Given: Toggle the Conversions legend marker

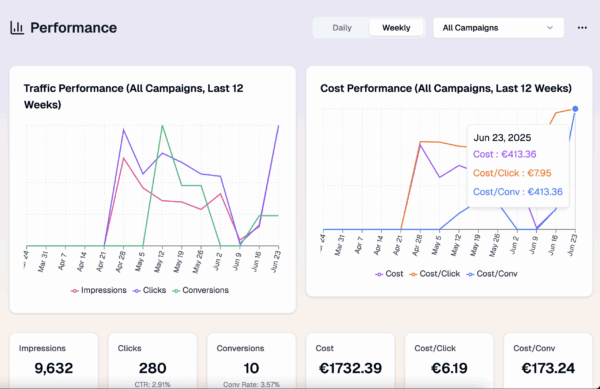Looking at the screenshot, I should point(176,291).
